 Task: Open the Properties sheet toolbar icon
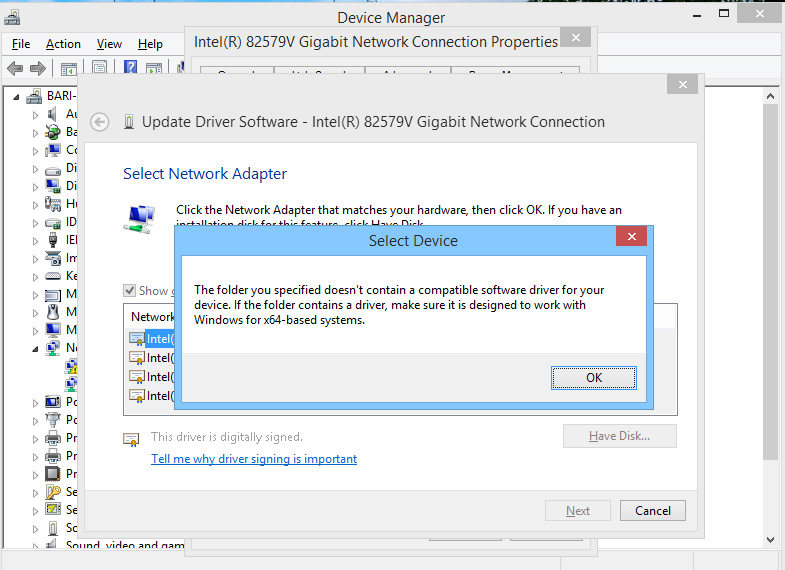pos(99,68)
